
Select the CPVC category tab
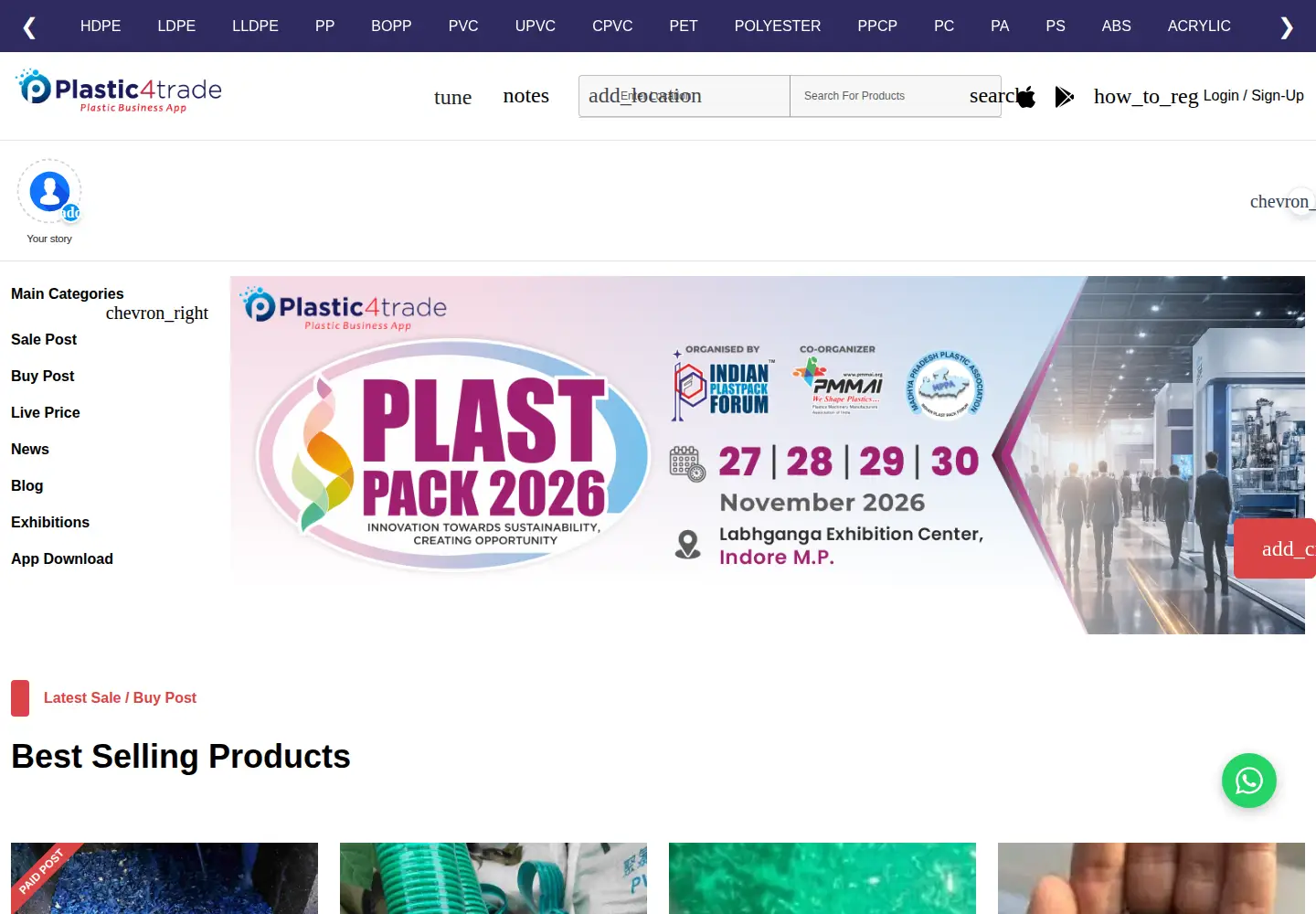(x=612, y=26)
